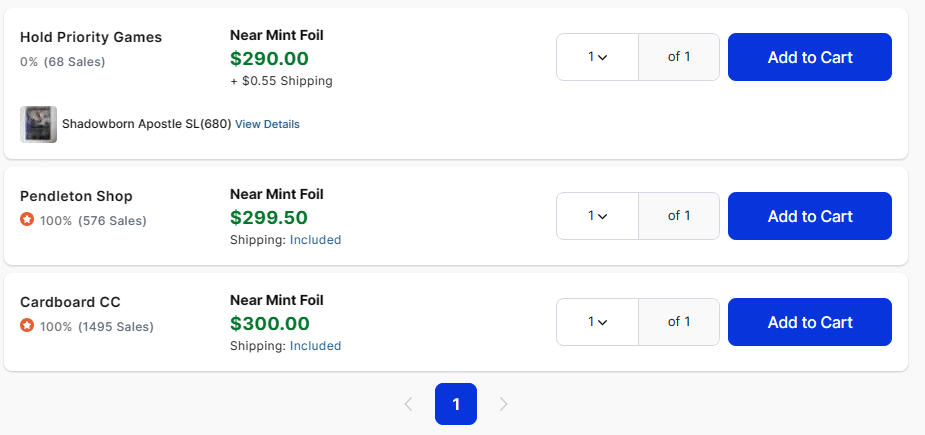Click View Details link for Shadowborn Apostle

(x=267, y=125)
